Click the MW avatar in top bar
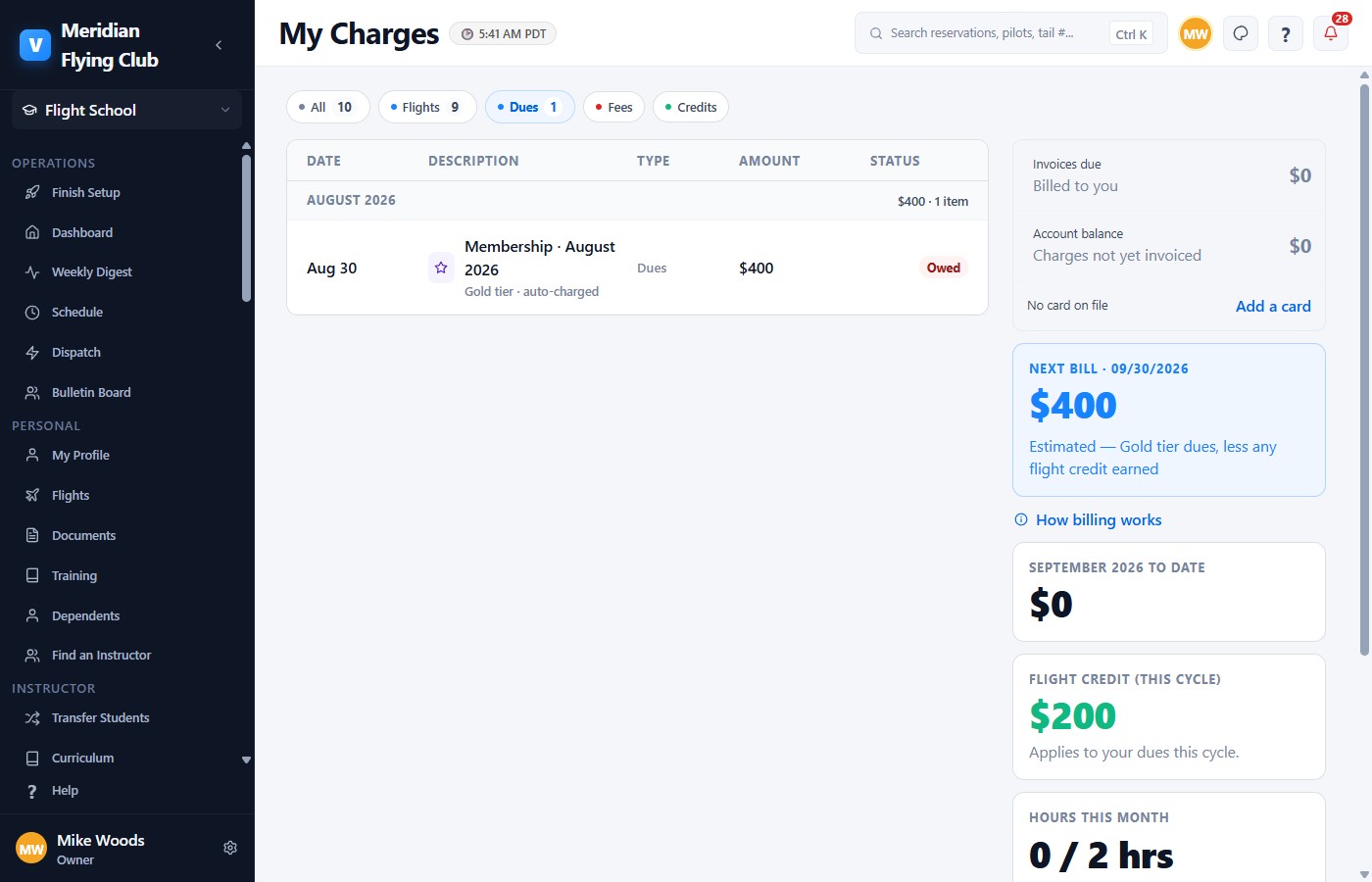The image size is (1372, 882). pyautogui.click(x=1196, y=33)
